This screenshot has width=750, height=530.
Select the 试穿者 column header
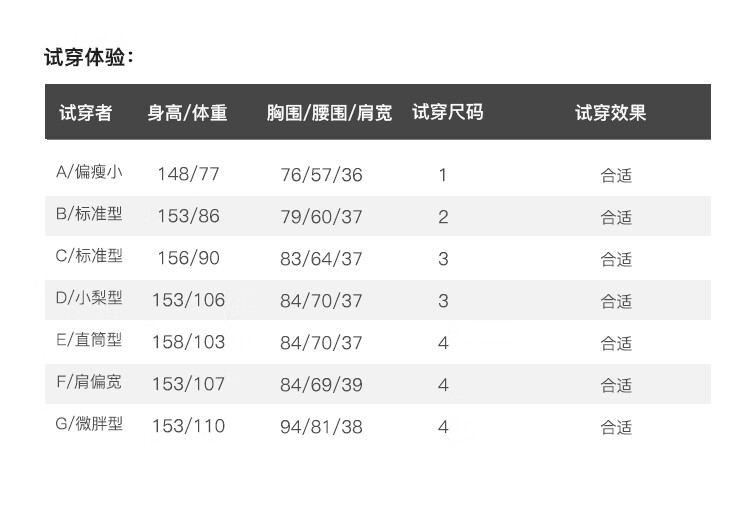pyautogui.click(x=85, y=112)
